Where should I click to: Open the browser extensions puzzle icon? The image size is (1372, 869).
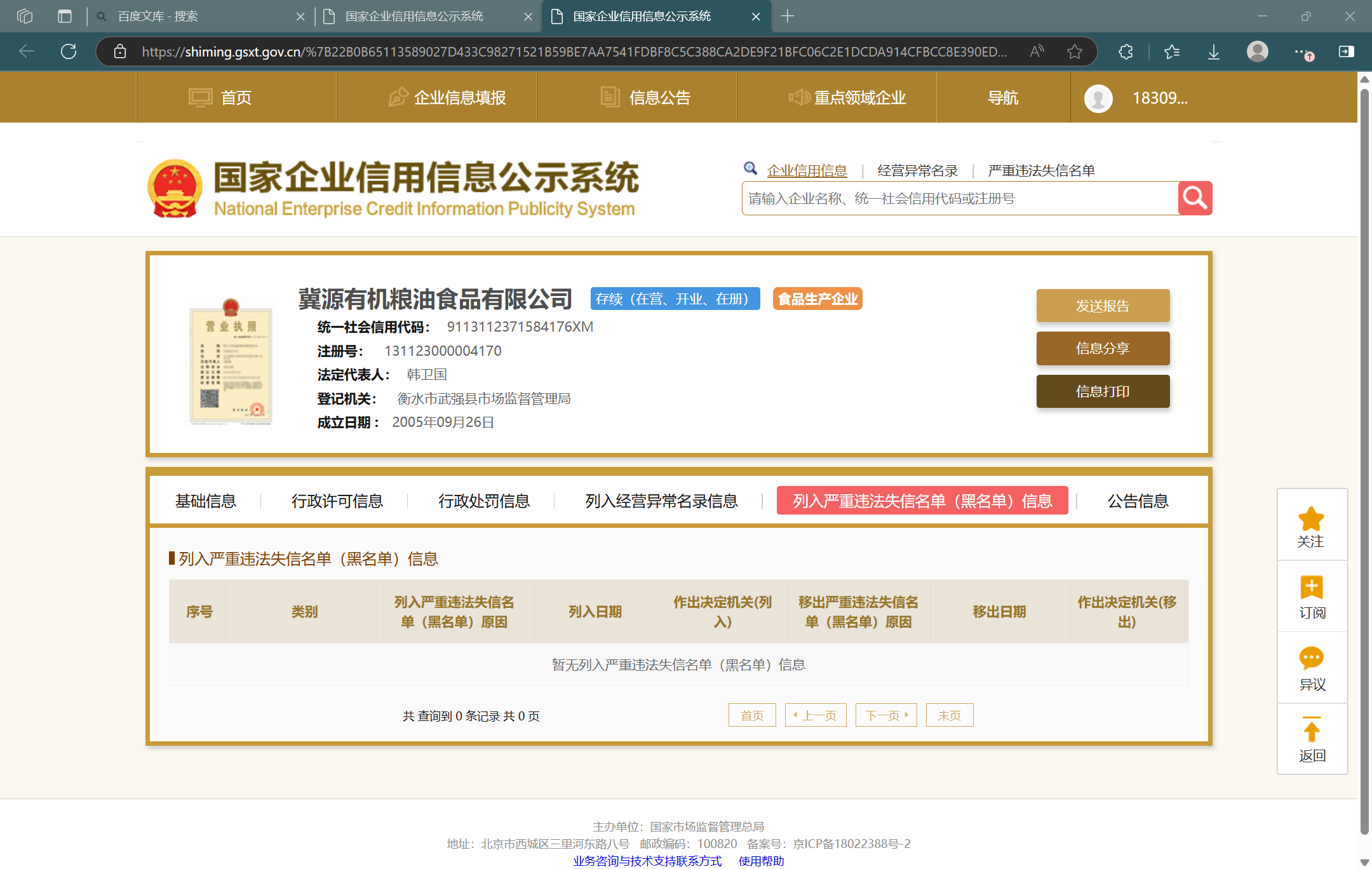tap(1126, 51)
